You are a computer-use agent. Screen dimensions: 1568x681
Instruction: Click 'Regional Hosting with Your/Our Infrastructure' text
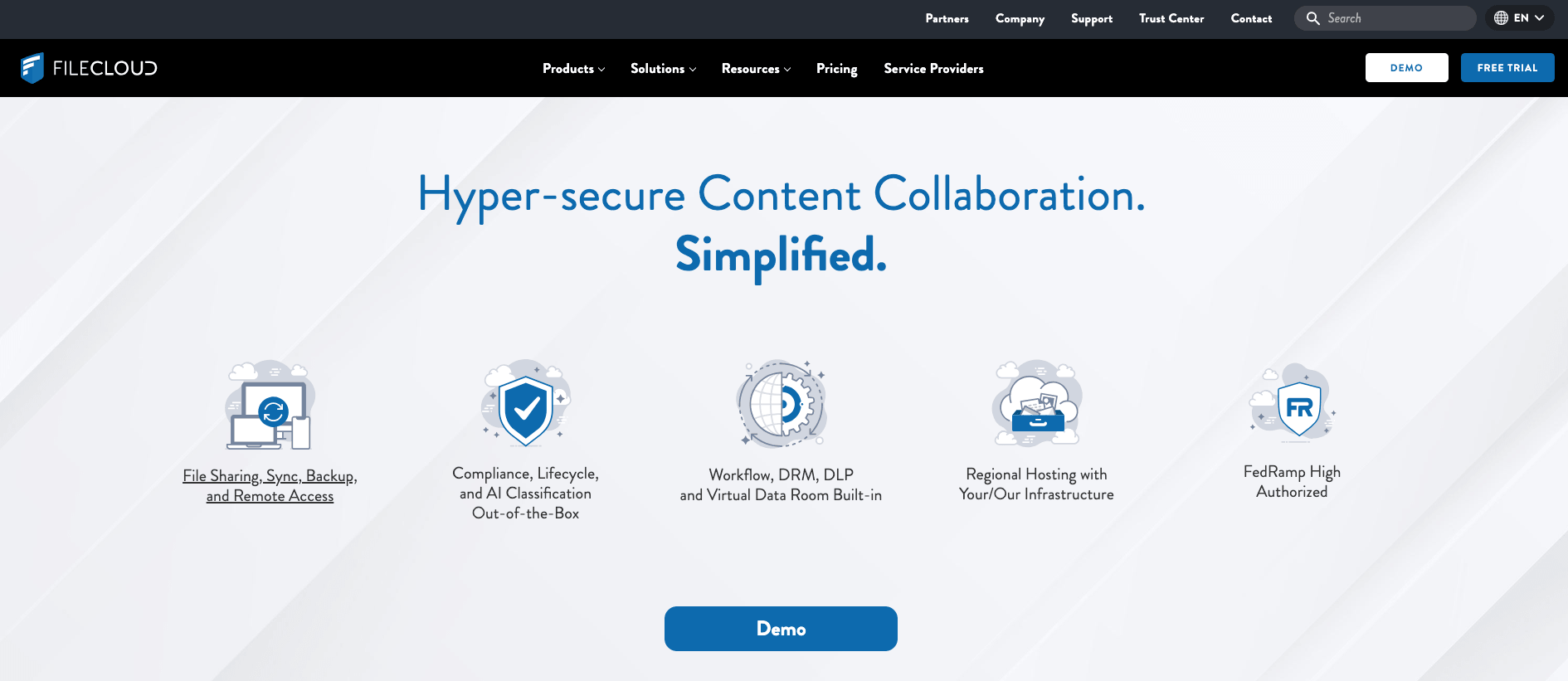click(x=1037, y=484)
